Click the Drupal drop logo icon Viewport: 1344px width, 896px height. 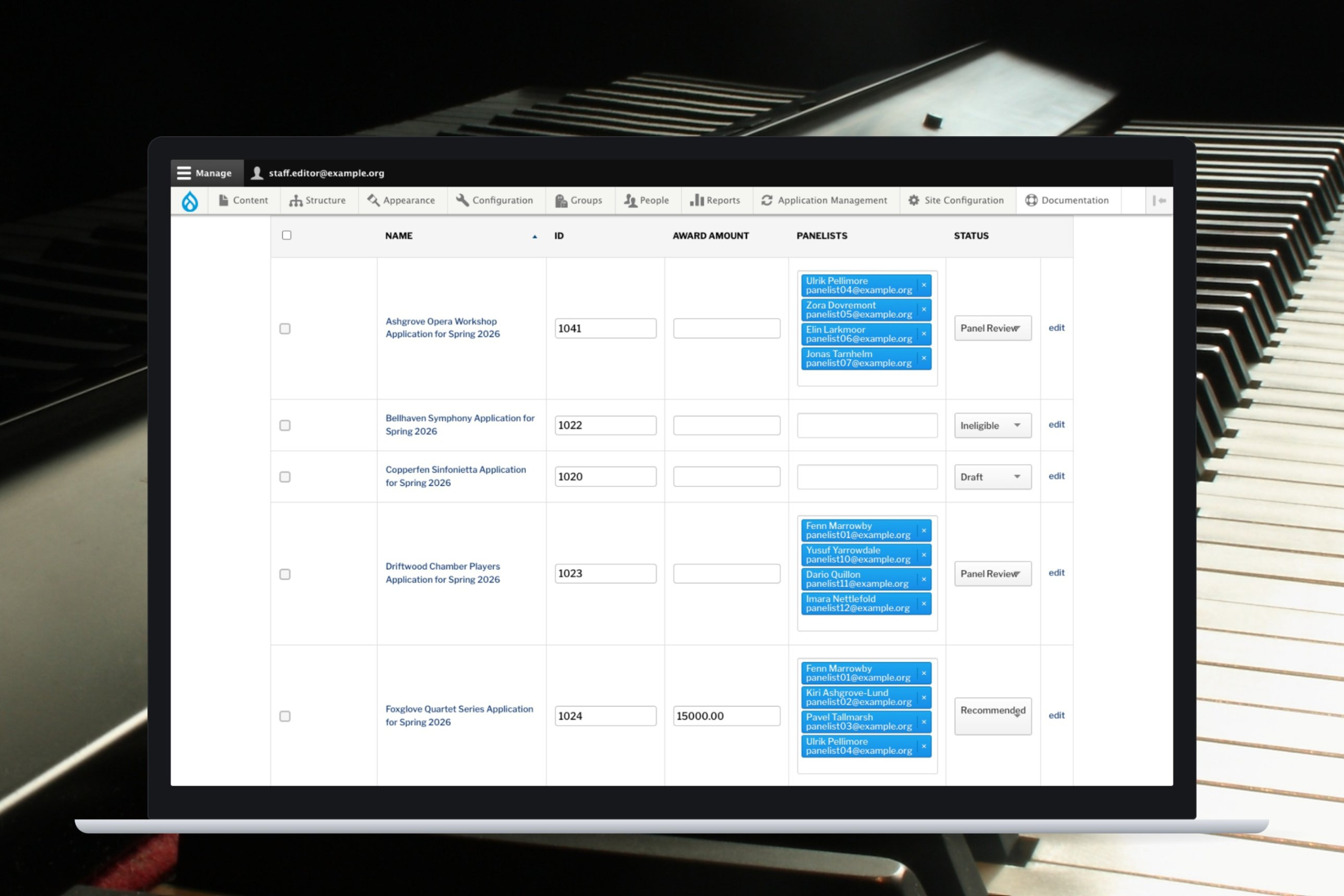click(190, 200)
